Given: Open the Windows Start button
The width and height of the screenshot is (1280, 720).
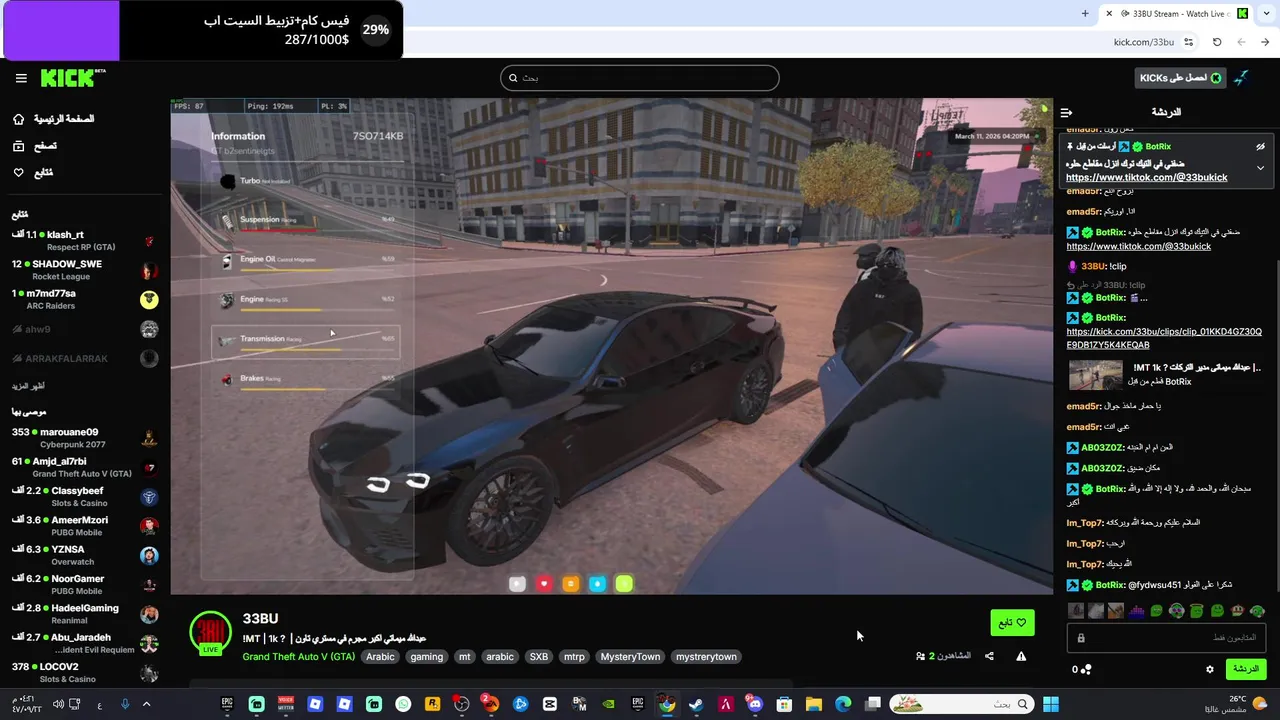Looking at the screenshot, I should [1051, 704].
